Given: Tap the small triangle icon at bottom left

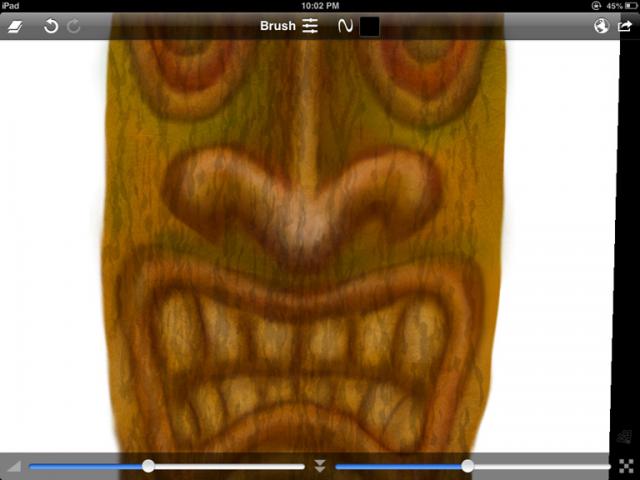Looking at the screenshot, I should click(x=13, y=466).
